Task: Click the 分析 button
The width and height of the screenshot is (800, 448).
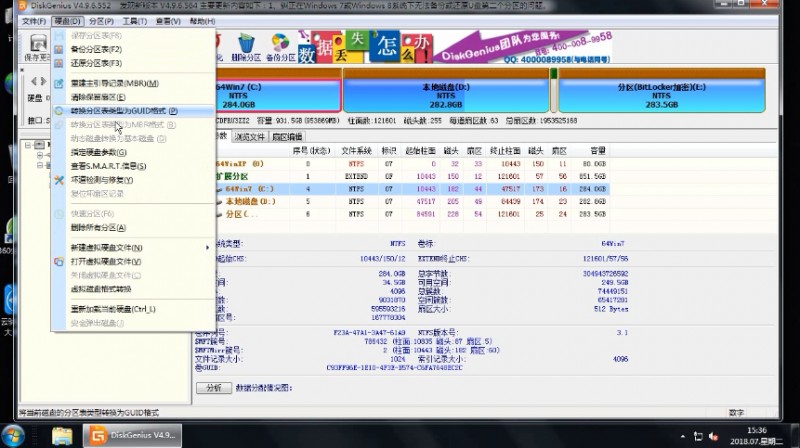Action: tap(214, 388)
